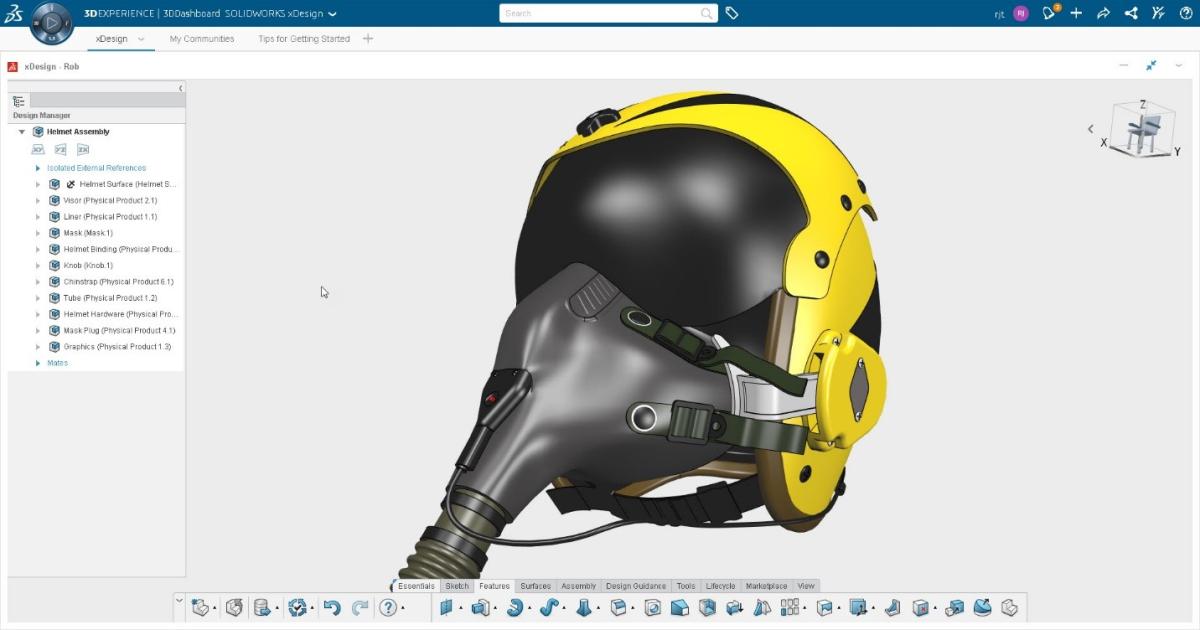The height and width of the screenshot is (630, 1200).
Task: Click the notifications bell in the top bar
Action: pyautogui.click(x=1048, y=13)
